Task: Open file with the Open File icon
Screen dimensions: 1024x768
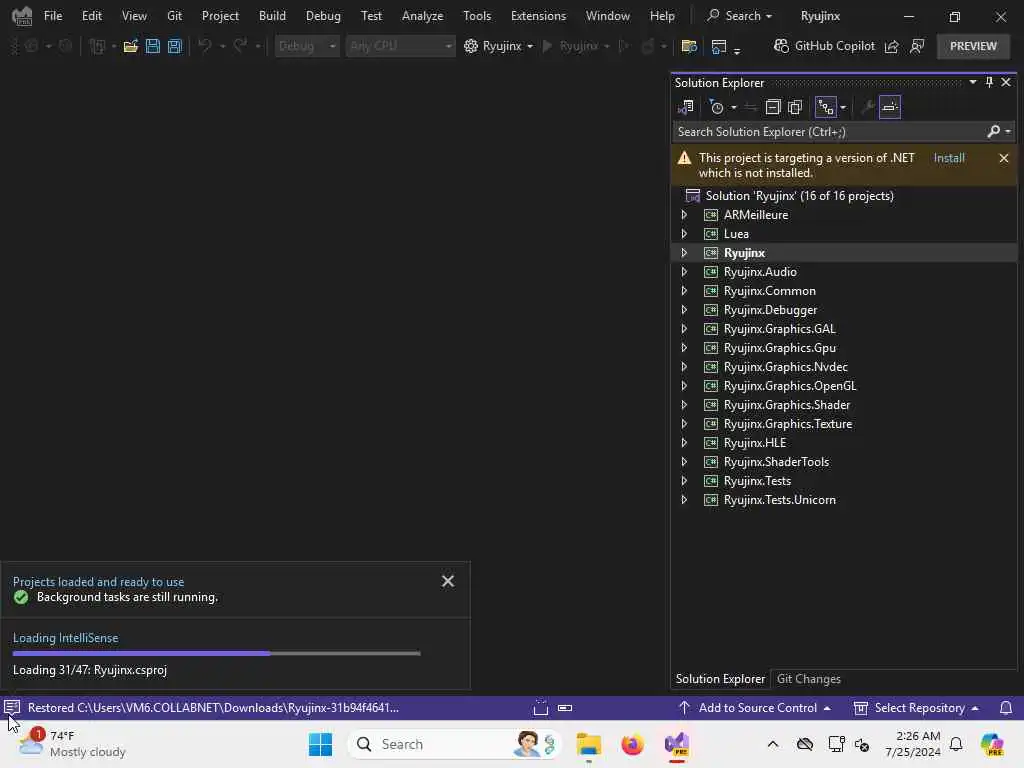Action: tap(131, 46)
